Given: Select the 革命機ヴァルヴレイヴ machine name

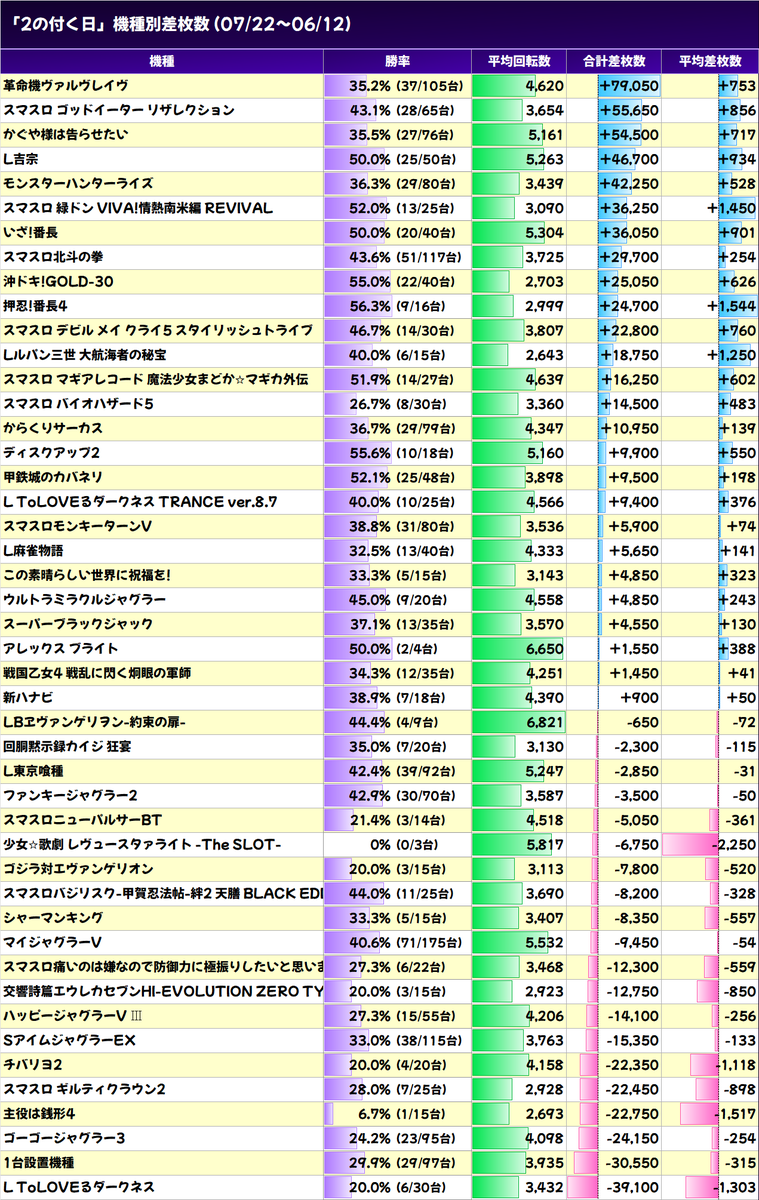Looking at the screenshot, I should tap(66, 86).
